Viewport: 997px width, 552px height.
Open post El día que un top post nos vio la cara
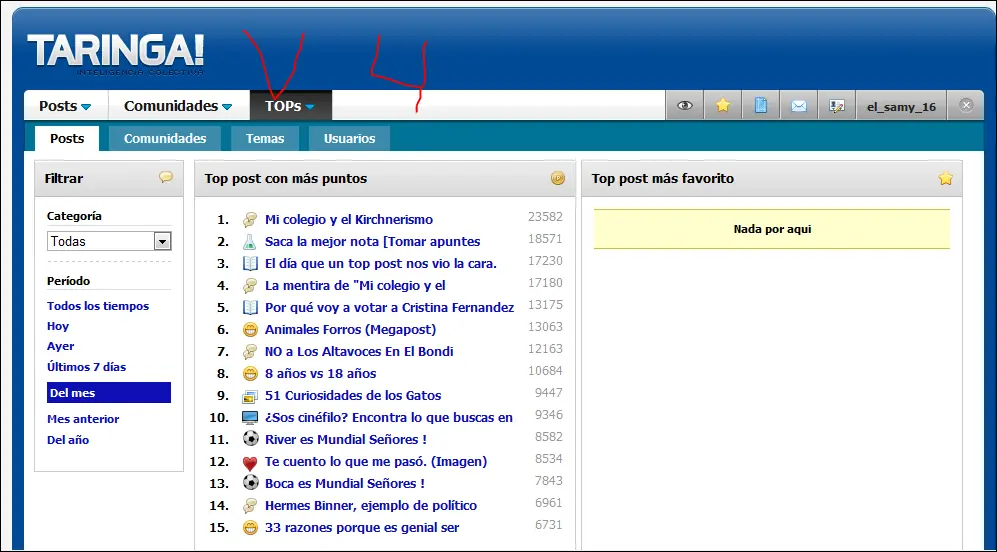(381, 264)
